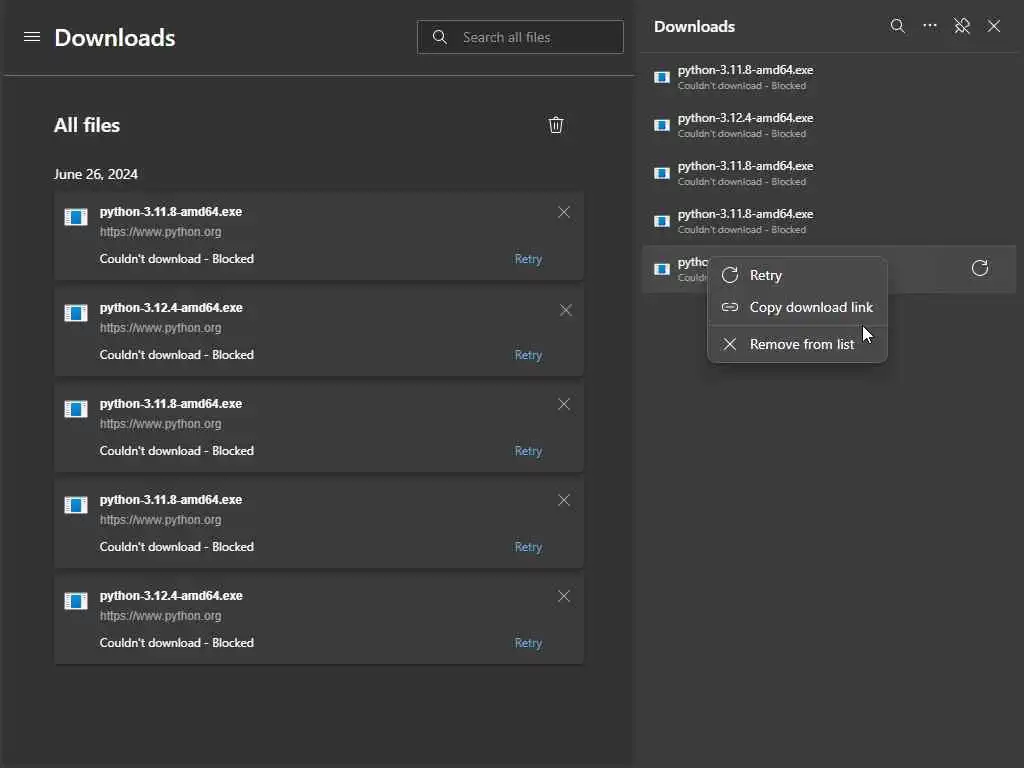The height and width of the screenshot is (768, 1024).
Task: Choose Retry from the context menu
Action: point(766,275)
